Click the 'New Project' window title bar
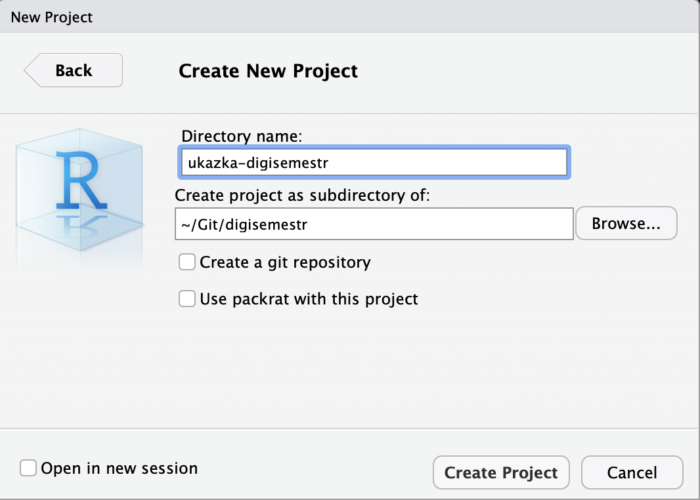Image resolution: width=700 pixels, height=500 pixels. (350, 17)
